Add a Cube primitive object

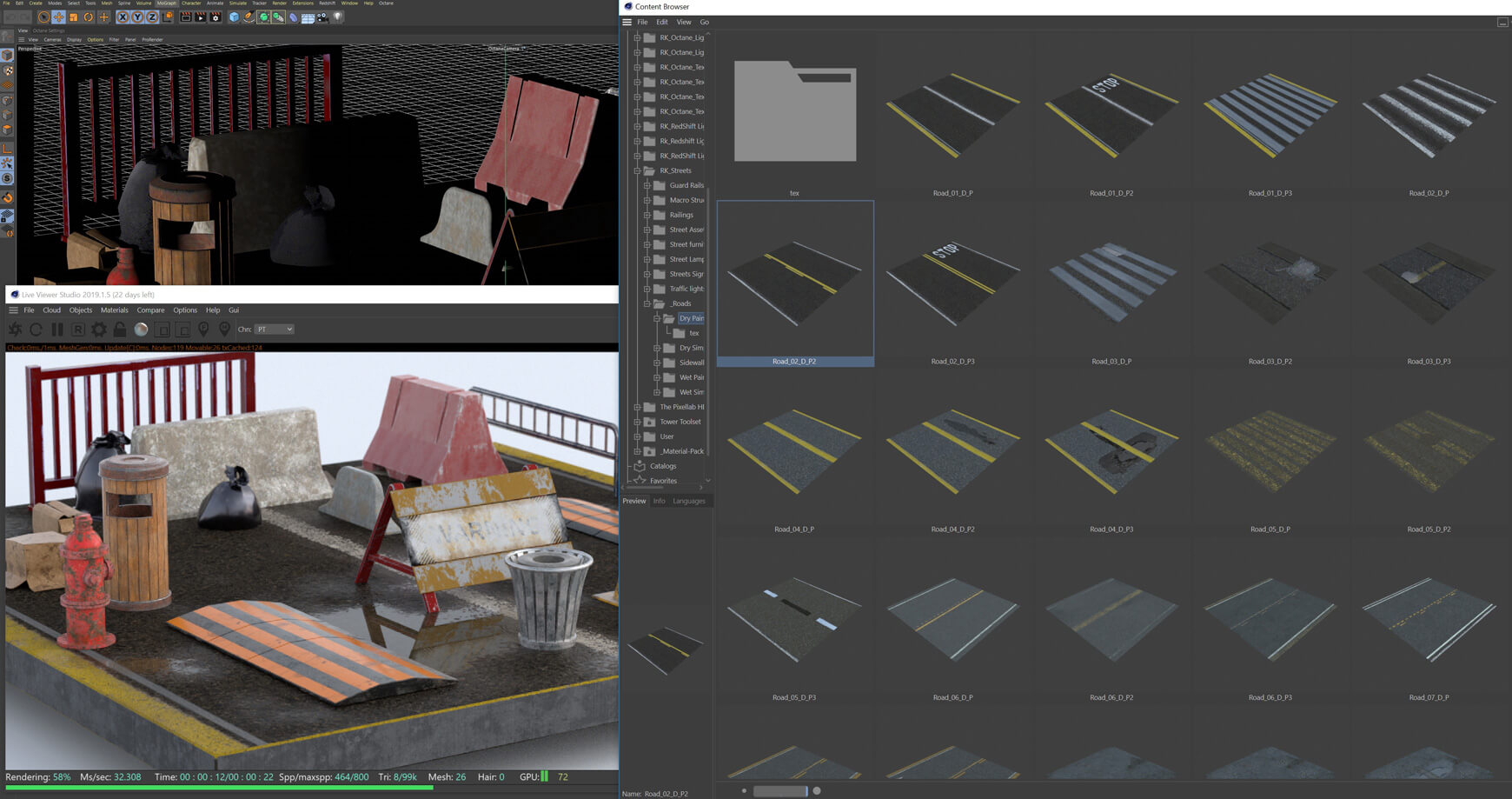(234, 17)
